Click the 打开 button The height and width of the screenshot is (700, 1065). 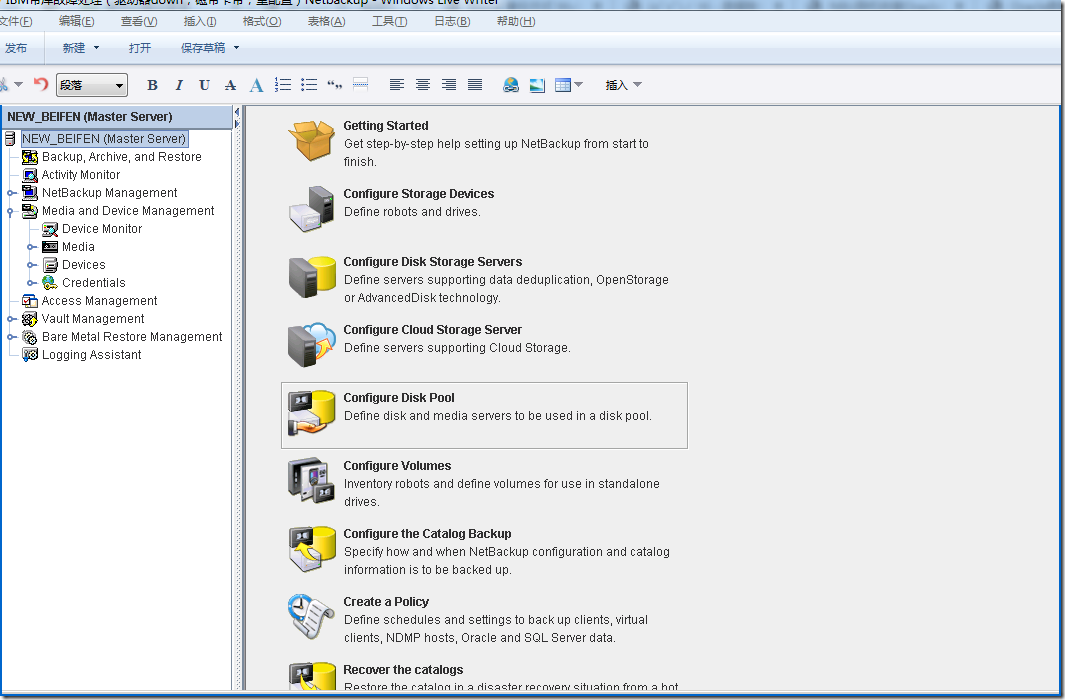click(x=140, y=48)
